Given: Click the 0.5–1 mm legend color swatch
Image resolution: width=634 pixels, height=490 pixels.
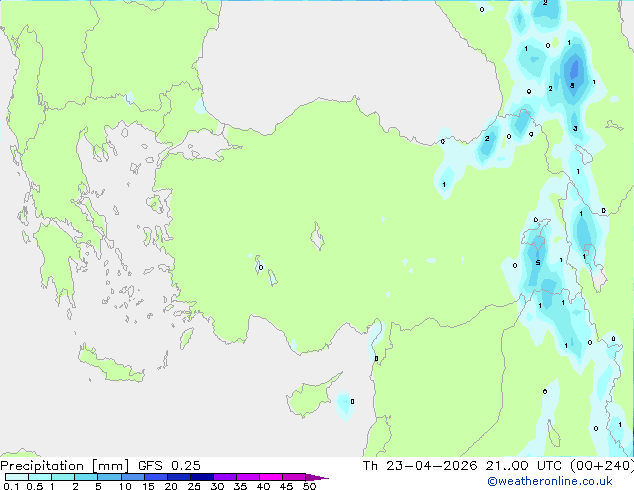Looking at the screenshot, I should click(x=40, y=477).
